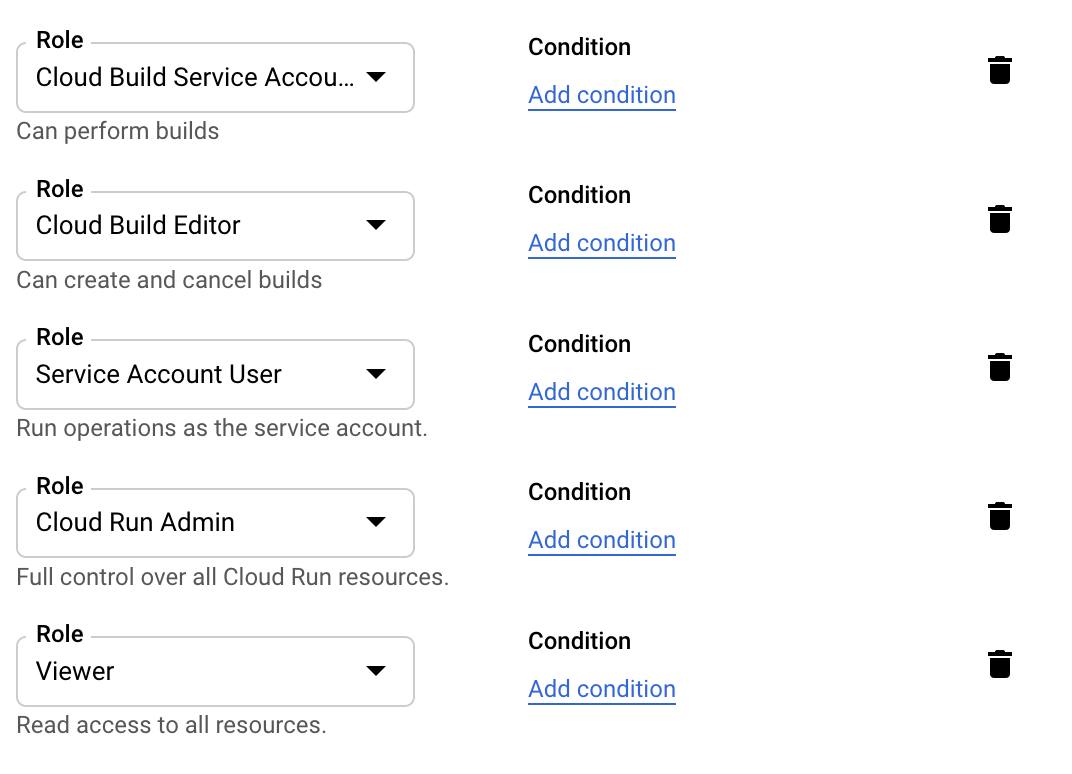Delete the Cloud Build Service Account role entry
The width and height of the screenshot is (1072, 774).
pos(1000,70)
